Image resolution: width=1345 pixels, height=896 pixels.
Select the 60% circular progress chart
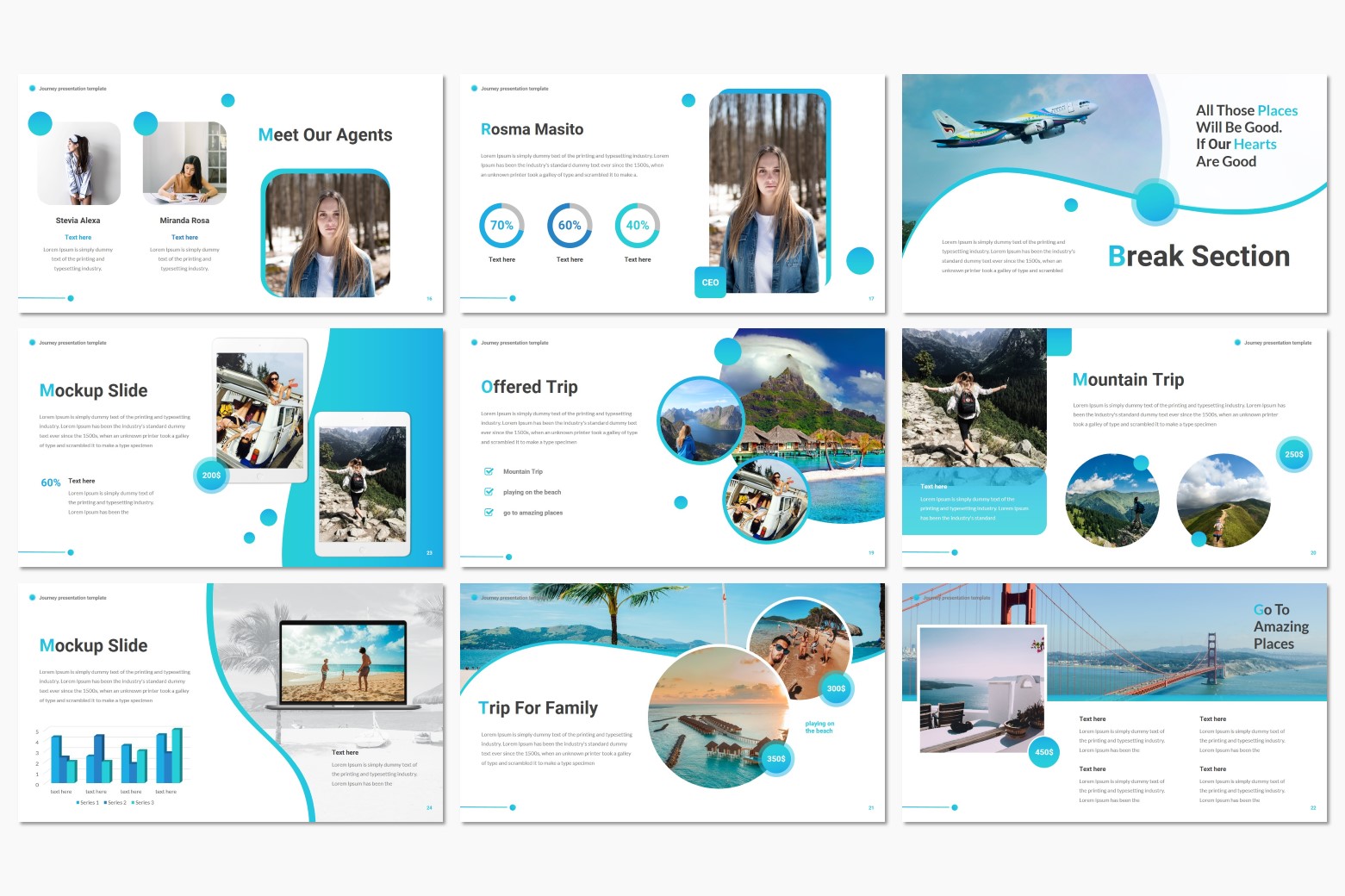click(570, 226)
